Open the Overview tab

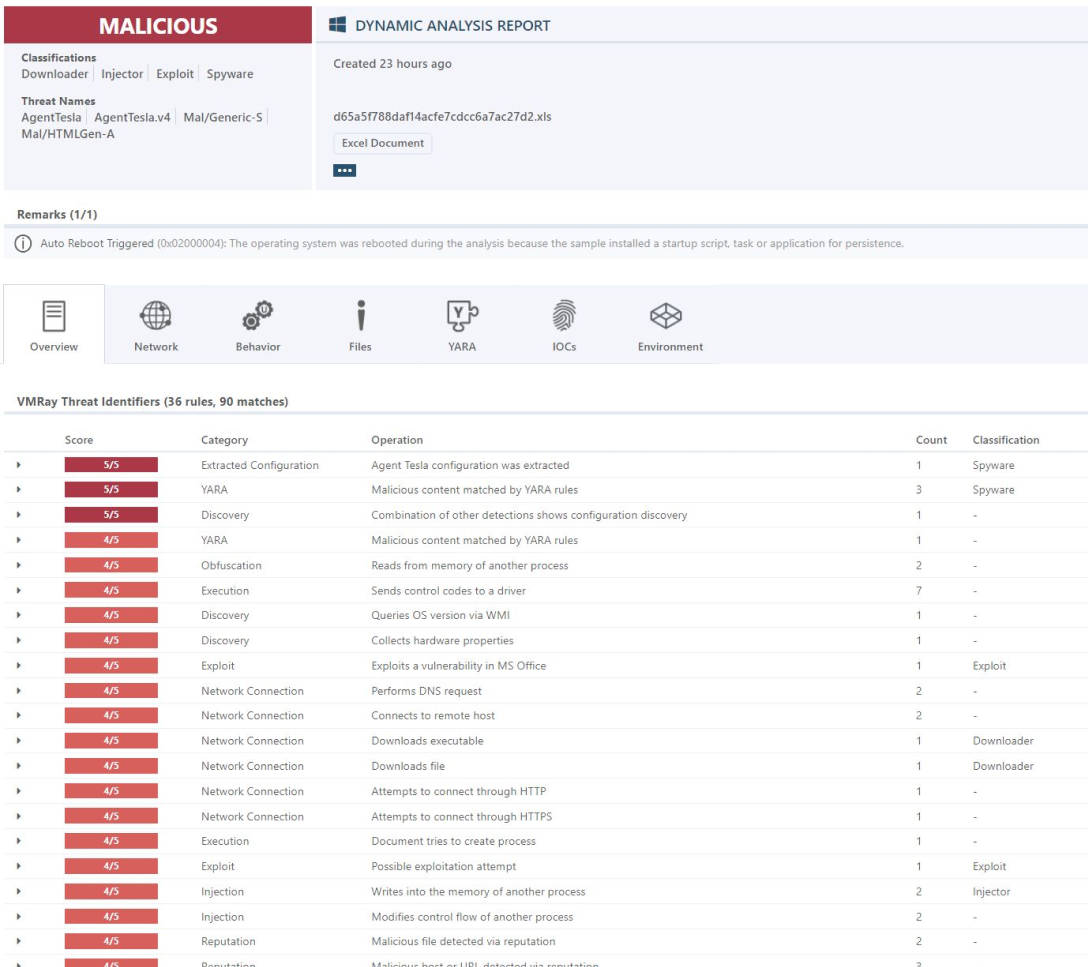54,325
